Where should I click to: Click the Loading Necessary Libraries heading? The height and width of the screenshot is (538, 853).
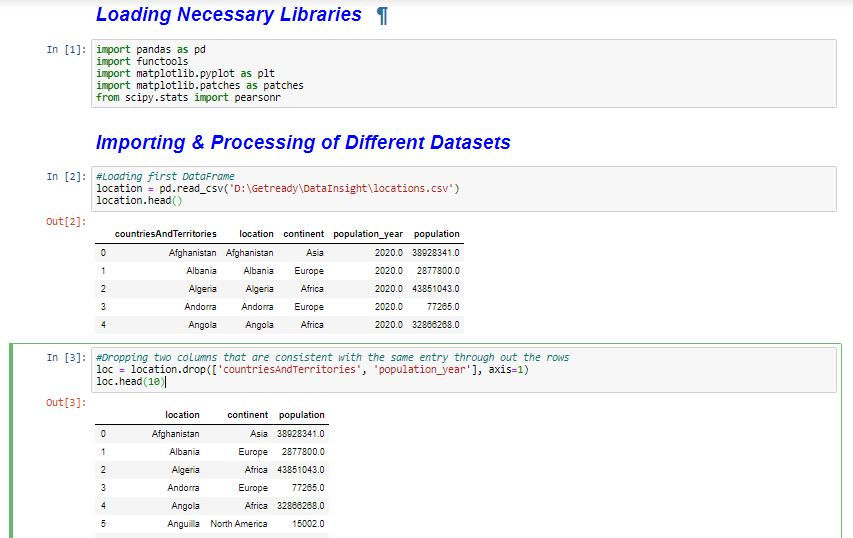pos(228,15)
